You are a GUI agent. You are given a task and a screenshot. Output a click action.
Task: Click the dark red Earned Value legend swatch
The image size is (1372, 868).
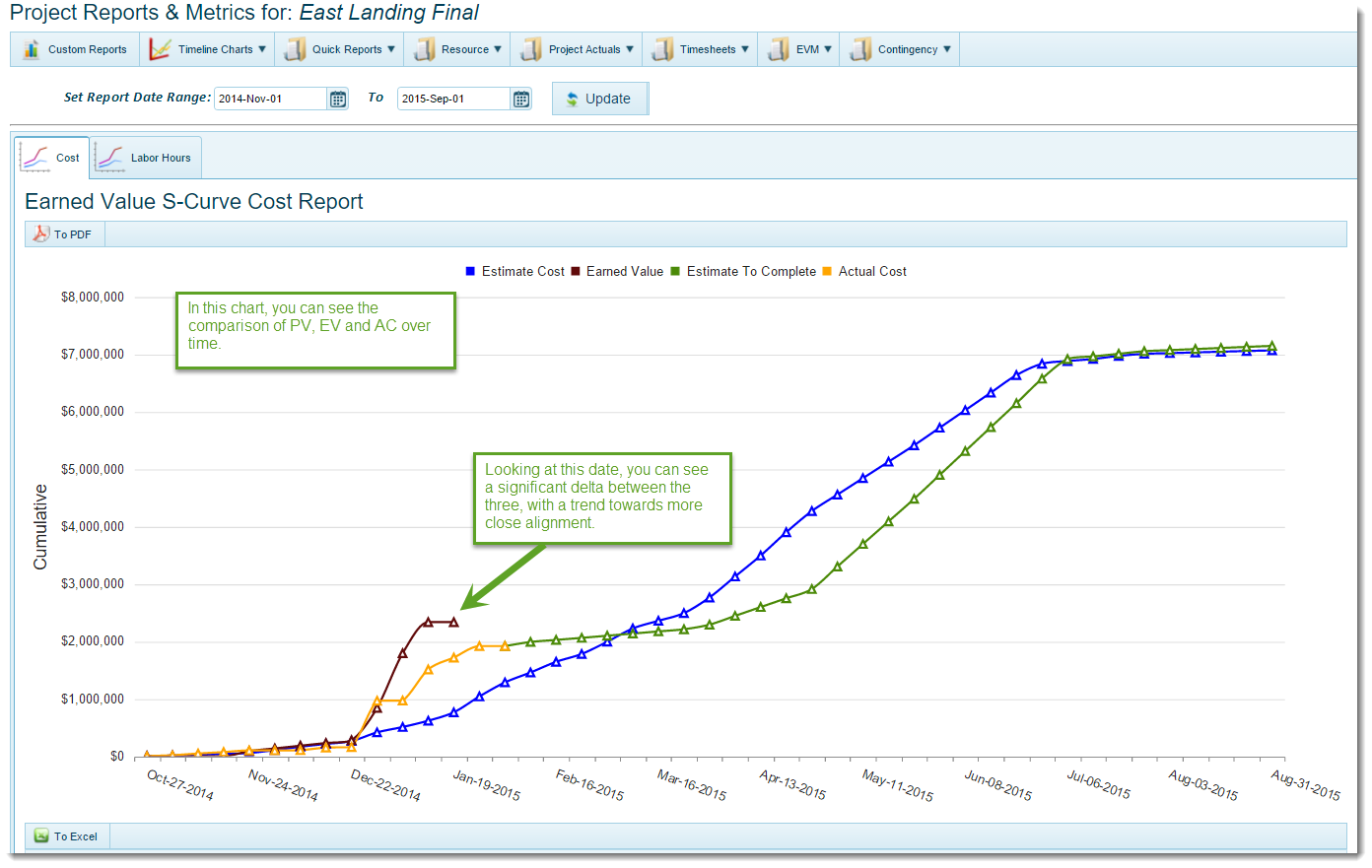pos(576,271)
